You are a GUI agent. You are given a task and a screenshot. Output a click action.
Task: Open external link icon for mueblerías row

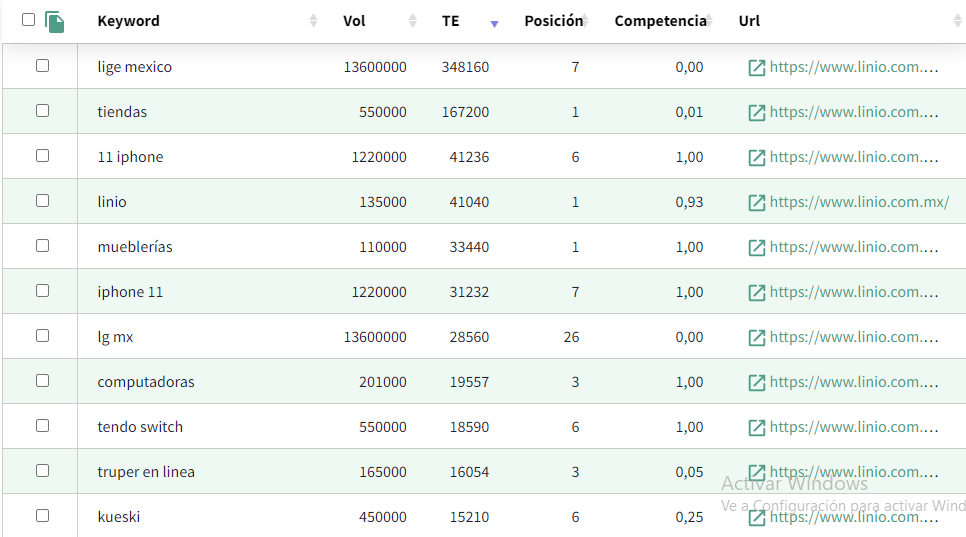[757, 247]
